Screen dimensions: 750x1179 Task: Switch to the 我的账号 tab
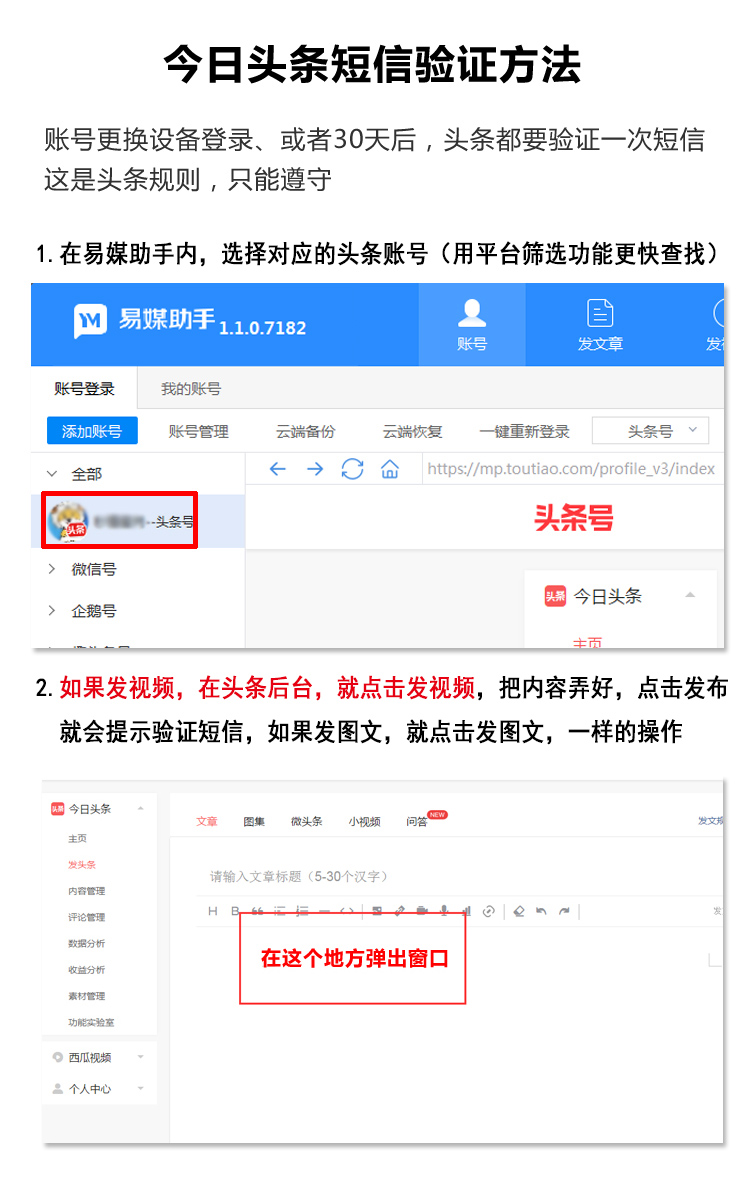[x=191, y=389]
